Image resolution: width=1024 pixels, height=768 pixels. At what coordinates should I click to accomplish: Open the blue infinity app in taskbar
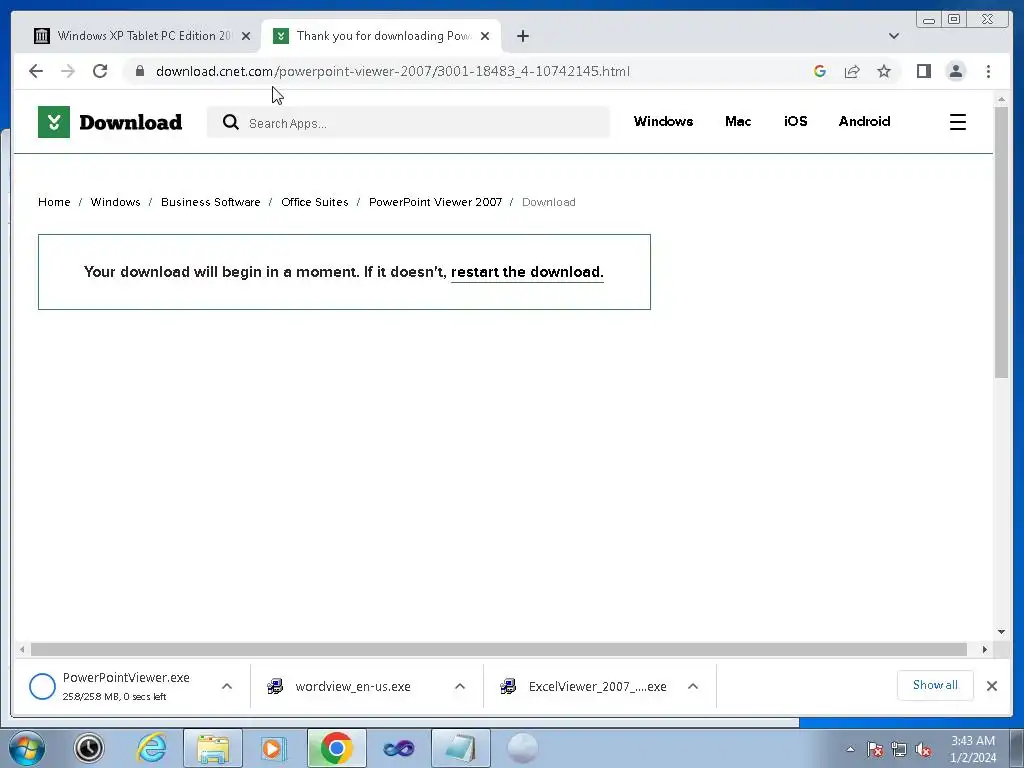tap(398, 748)
